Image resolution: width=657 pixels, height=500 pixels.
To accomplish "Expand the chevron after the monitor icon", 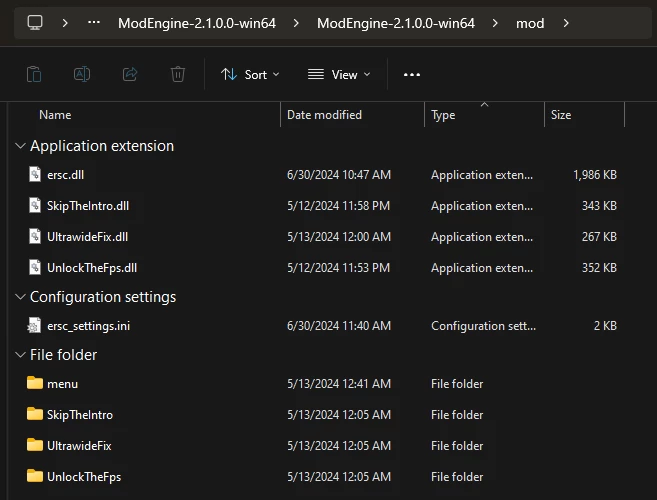I will tap(65, 23).
